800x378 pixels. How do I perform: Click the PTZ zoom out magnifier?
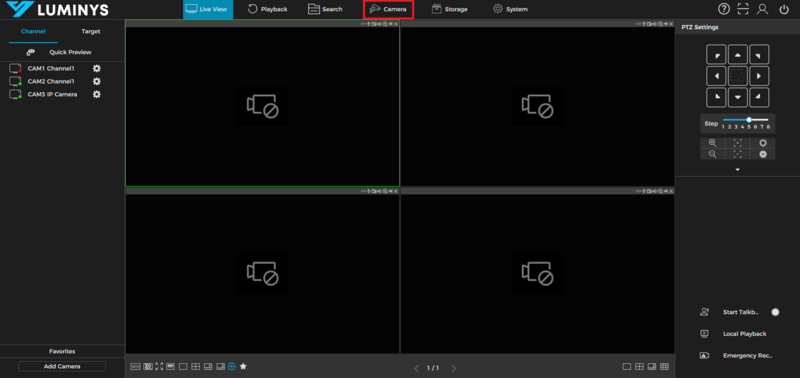click(x=713, y=154)
